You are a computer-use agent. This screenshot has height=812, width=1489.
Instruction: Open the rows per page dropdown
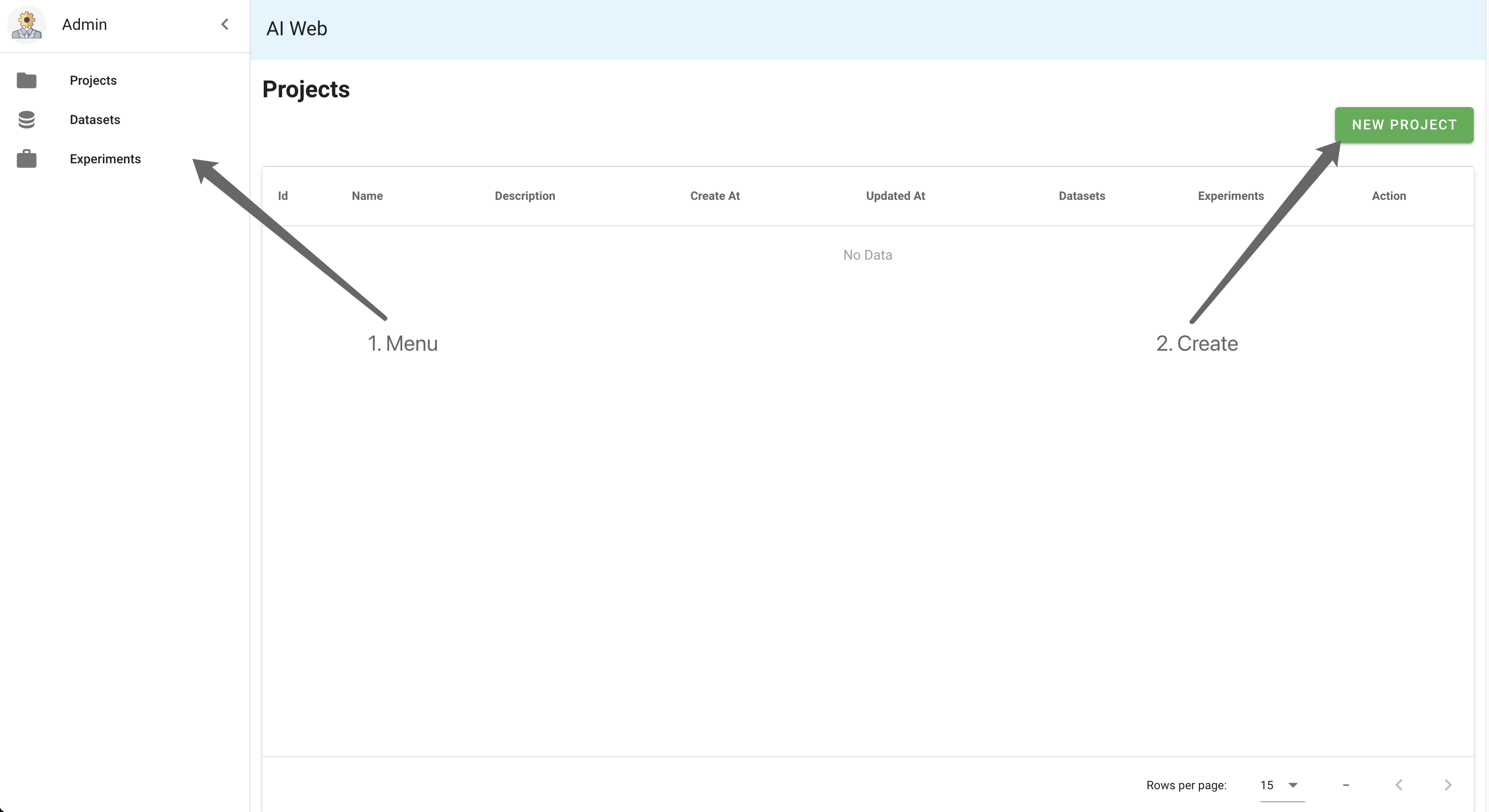(1293, 785)
